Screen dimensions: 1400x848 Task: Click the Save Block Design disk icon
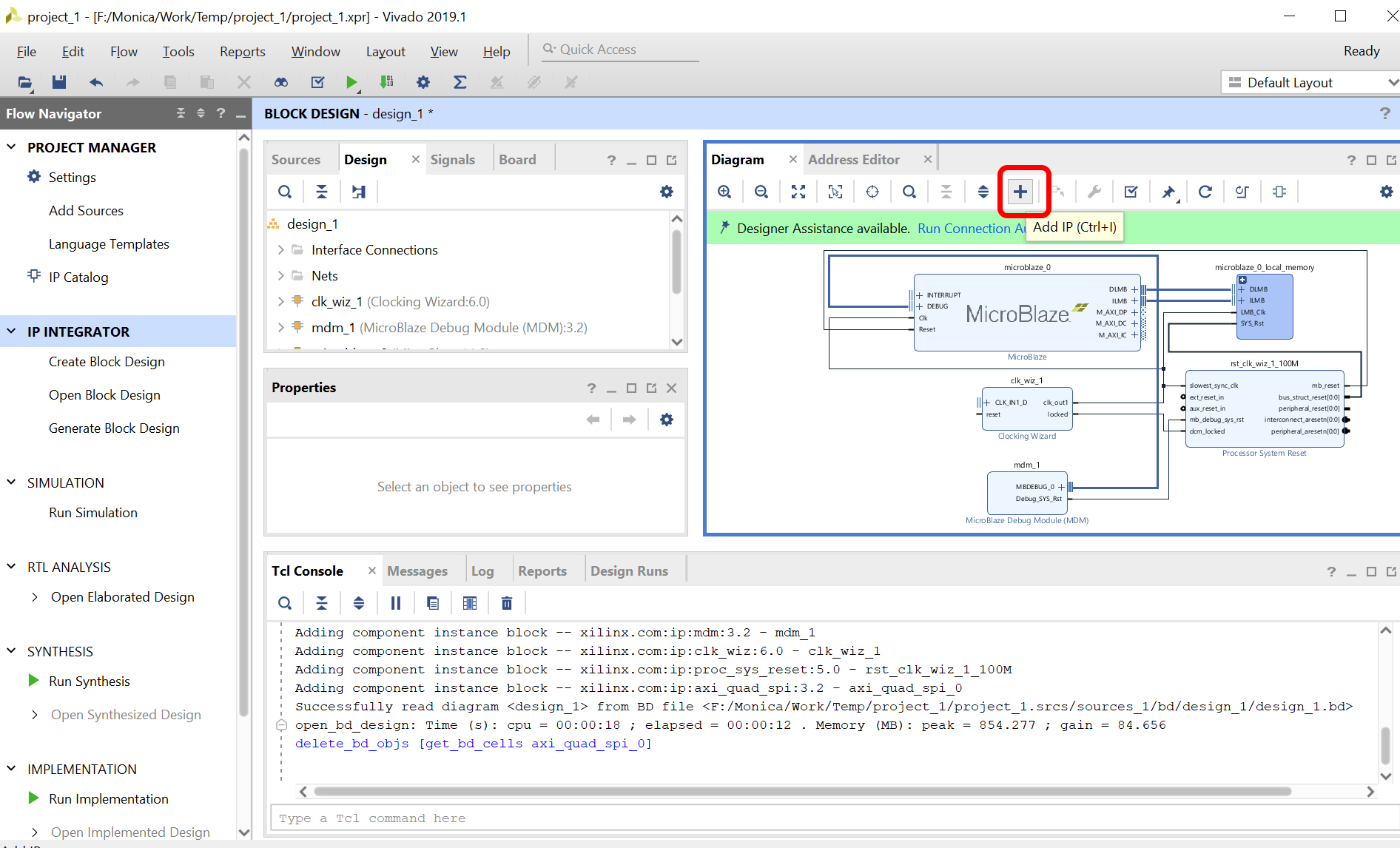click(59, 82)
